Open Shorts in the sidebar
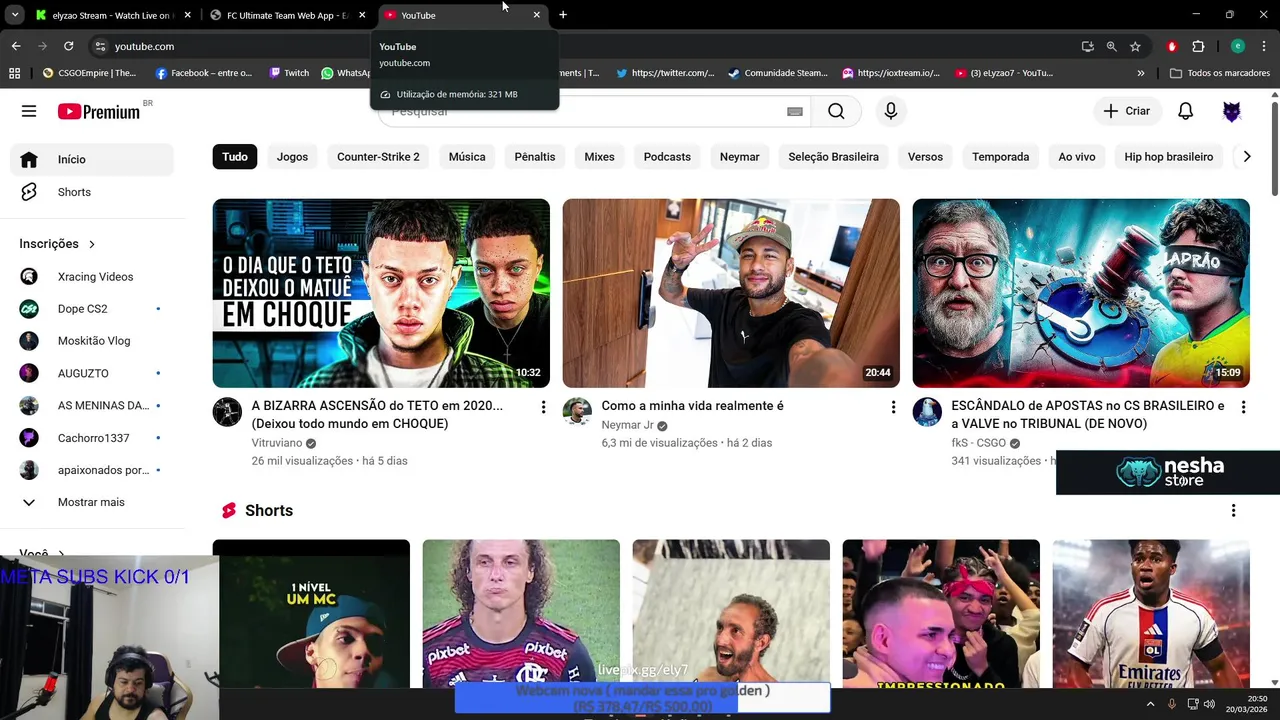This screenshot has width=1280, height=720. point(92,192)
